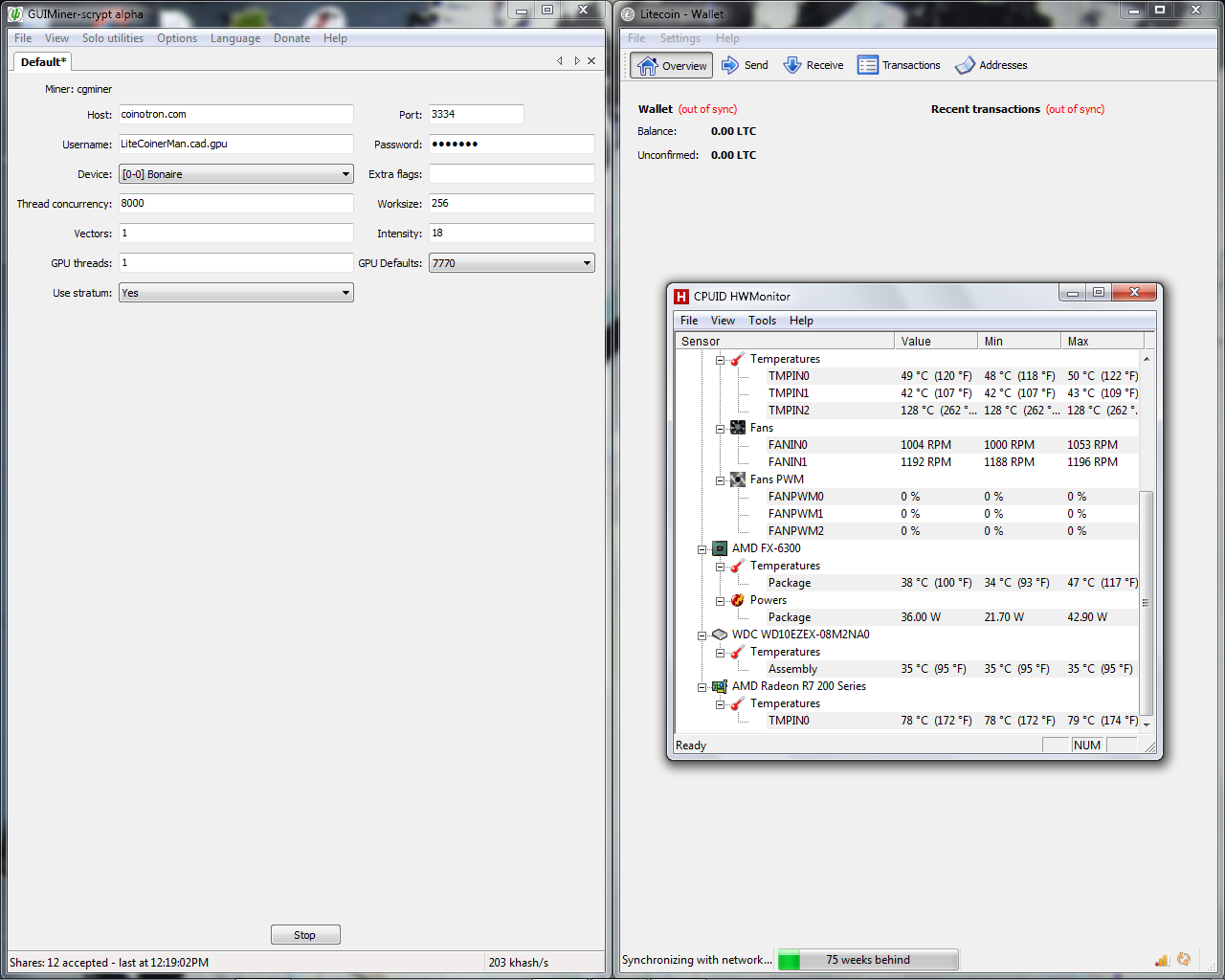Click the Value column header in HWMonitor
The height and width of the screenshot is (980, 1225).
[x=936, y=341]
